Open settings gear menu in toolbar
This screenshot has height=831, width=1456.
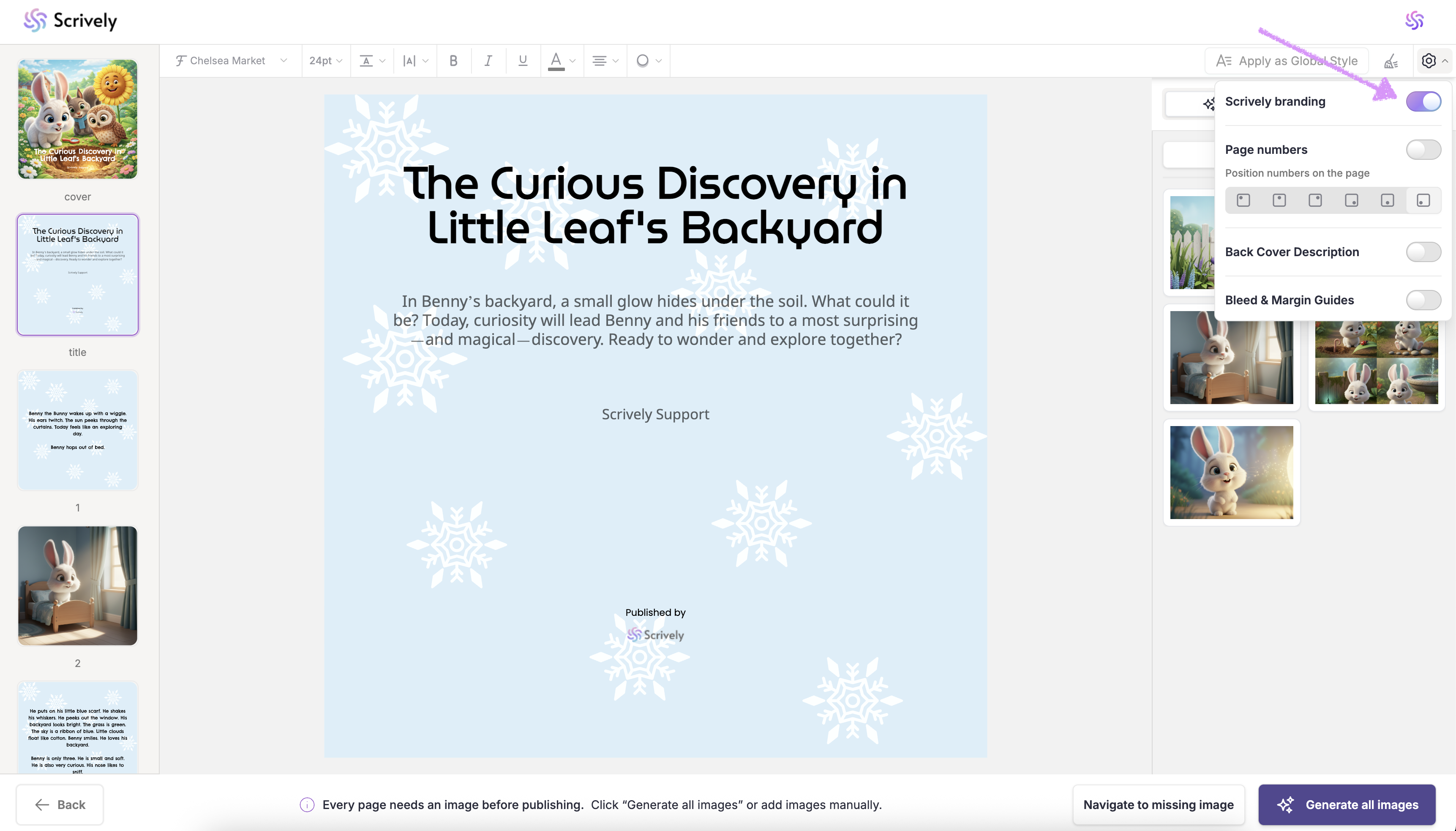pos(1429,60)
